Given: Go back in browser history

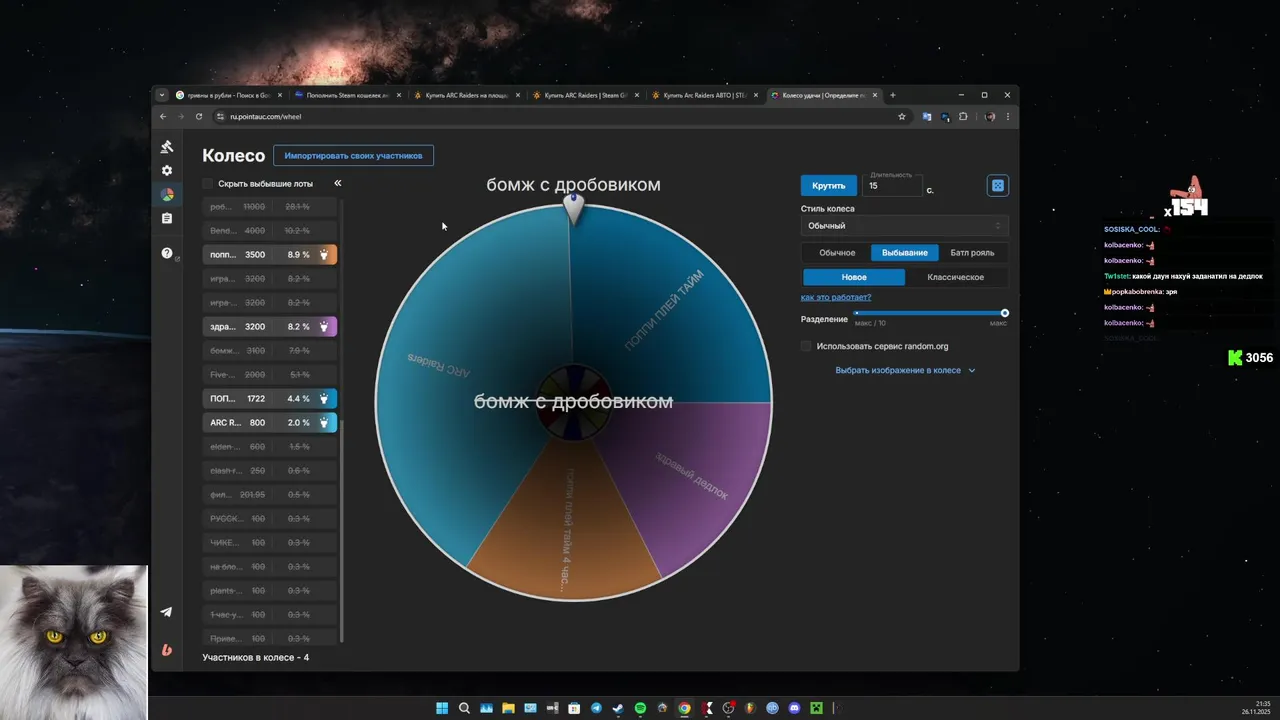Looking at the screenshot, I should coord(163,117).
